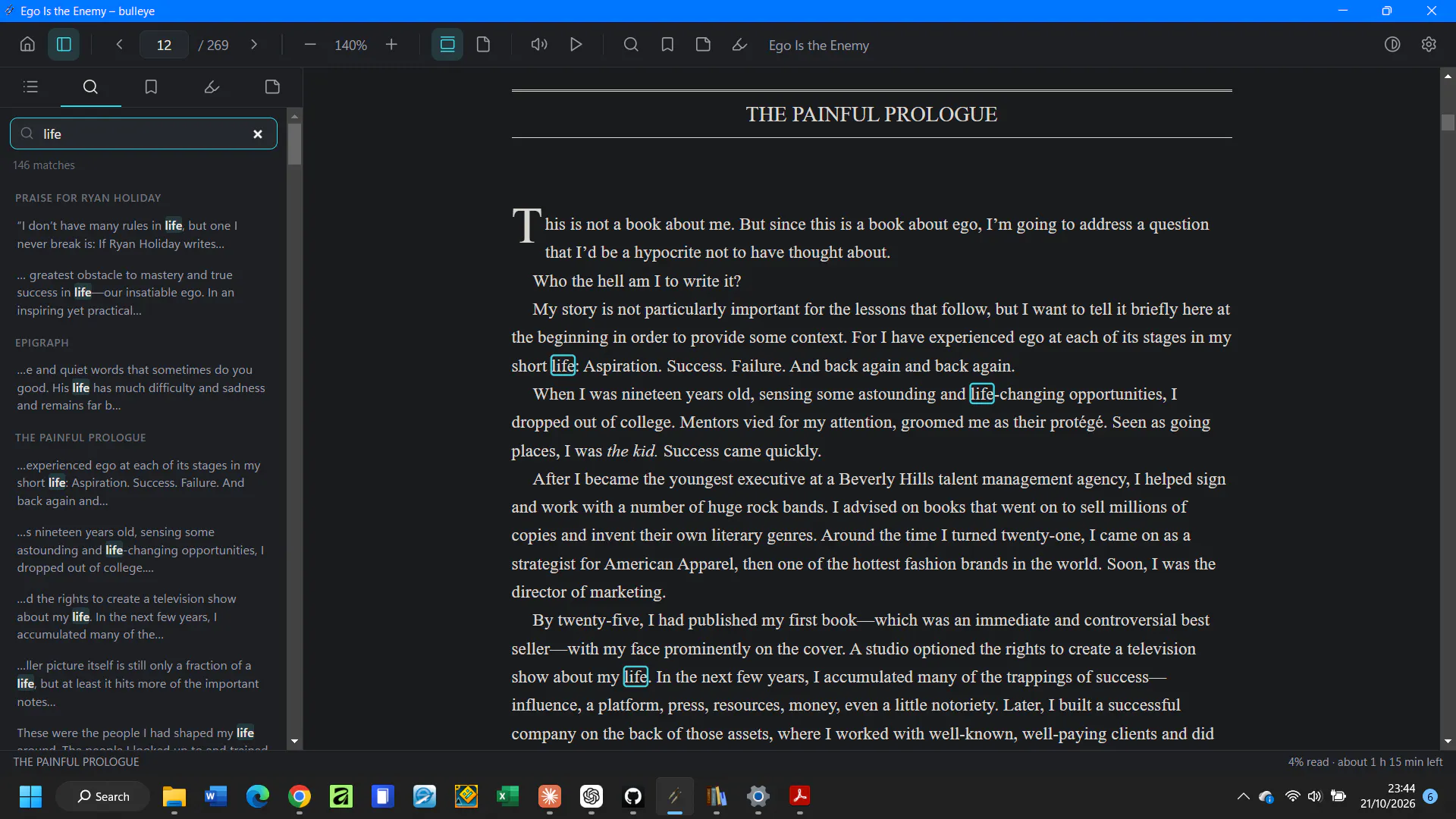Open read aloud speaker icon
The image size is (1456, 819).
tap(539, 45)
